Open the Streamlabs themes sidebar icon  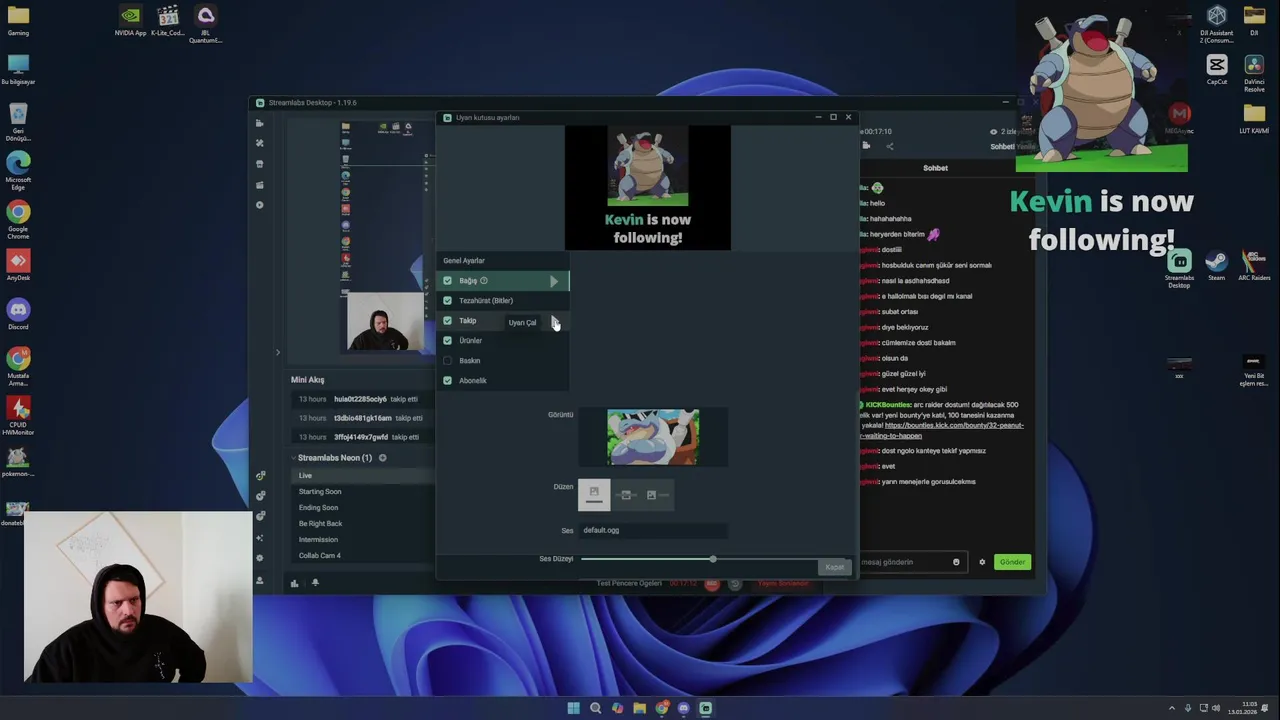tap(260, 143)
